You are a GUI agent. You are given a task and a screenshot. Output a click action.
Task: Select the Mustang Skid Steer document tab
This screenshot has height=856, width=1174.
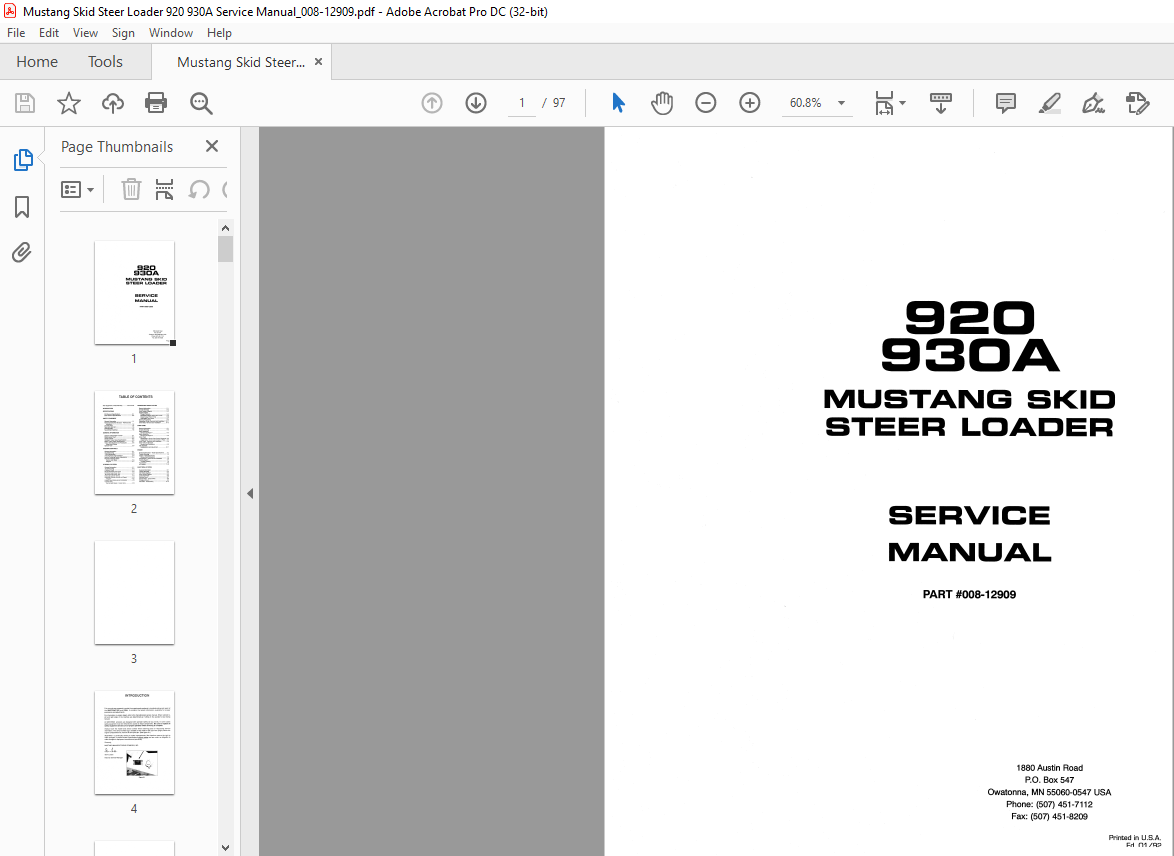[x=240, y=62]
